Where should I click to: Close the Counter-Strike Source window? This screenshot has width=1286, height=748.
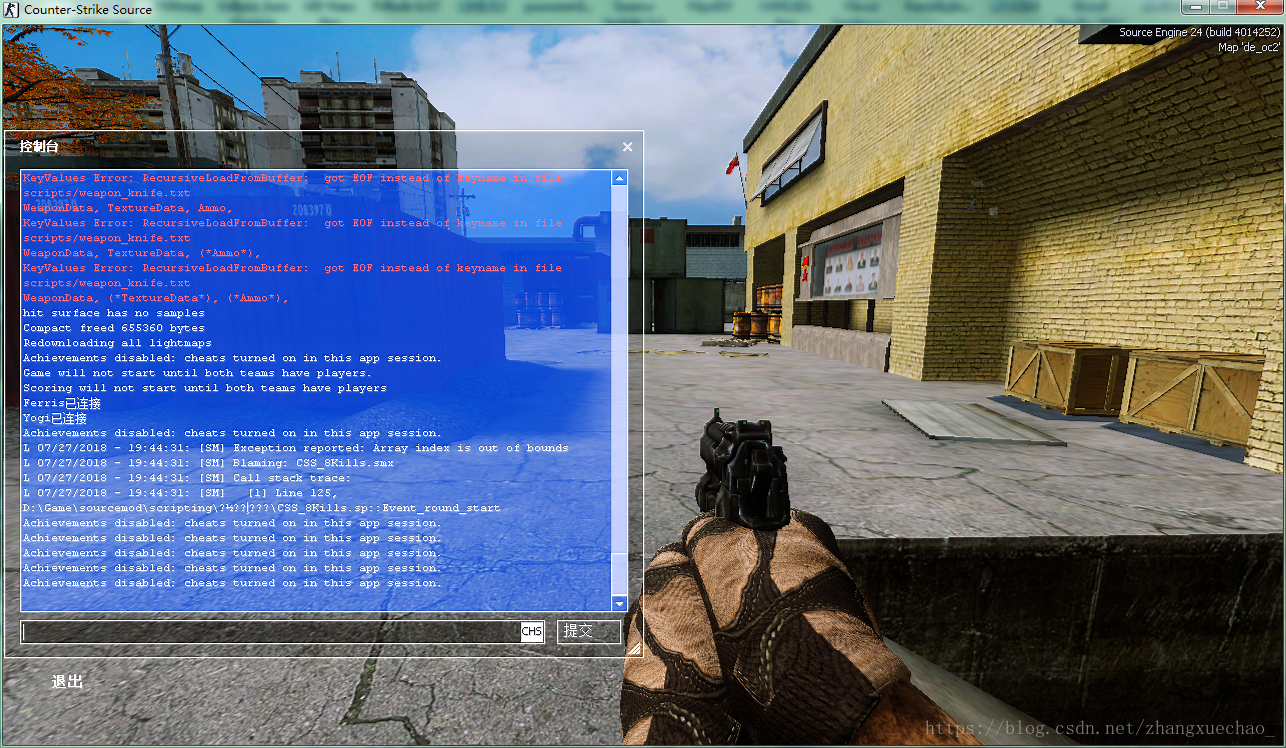[1258, 7]
